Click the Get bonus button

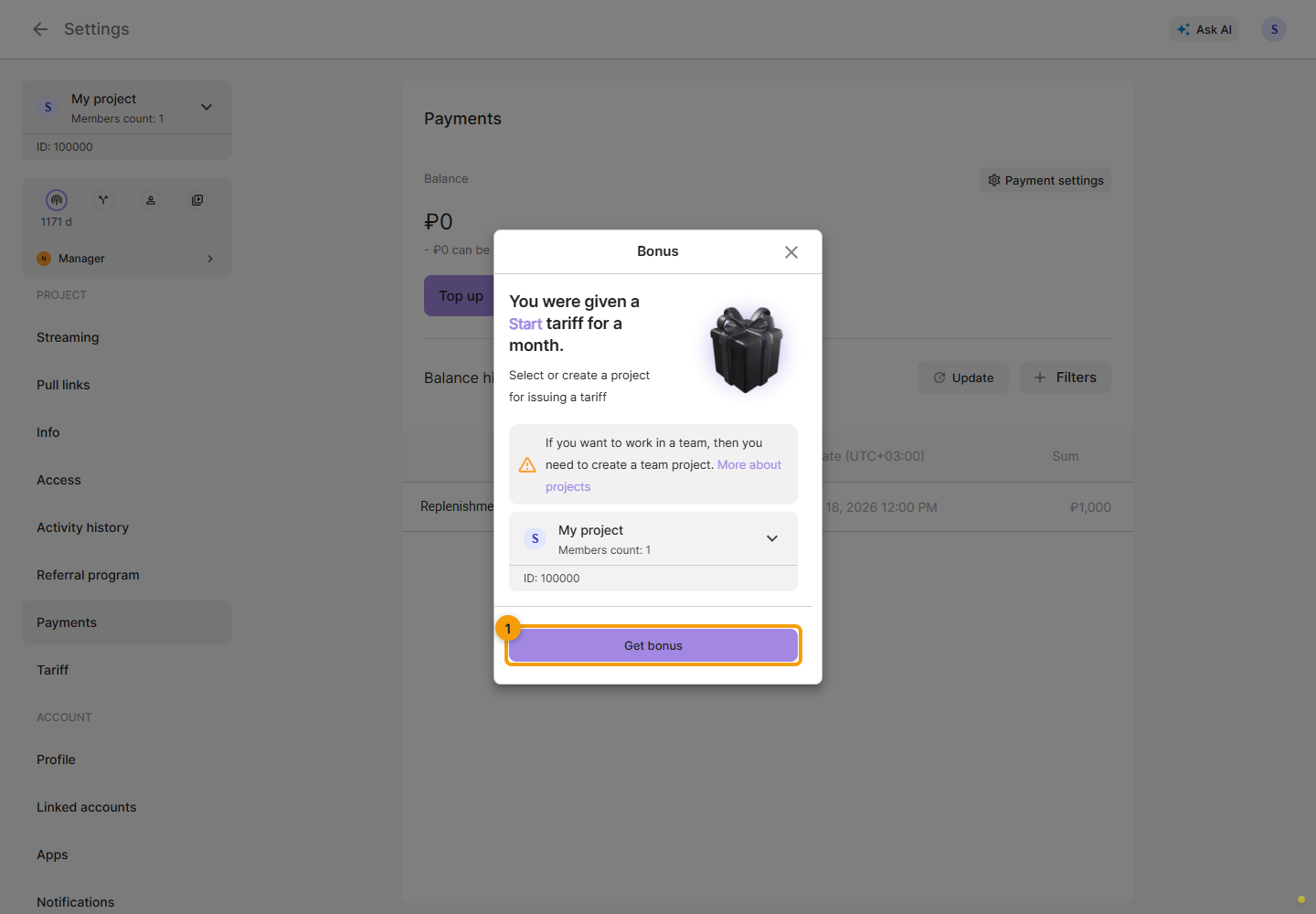[653, 645]
